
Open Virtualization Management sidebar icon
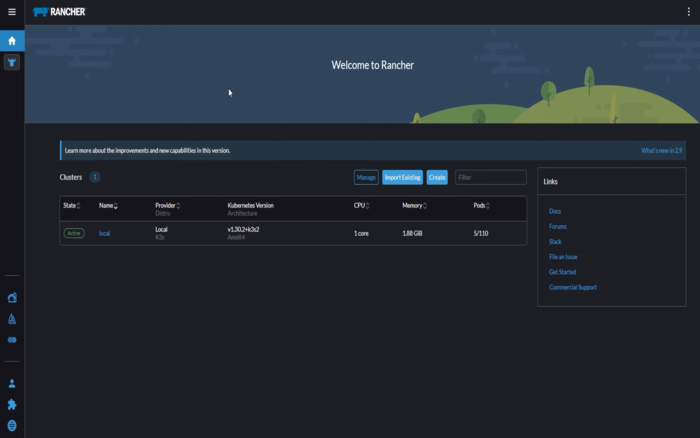pos(12,340)
